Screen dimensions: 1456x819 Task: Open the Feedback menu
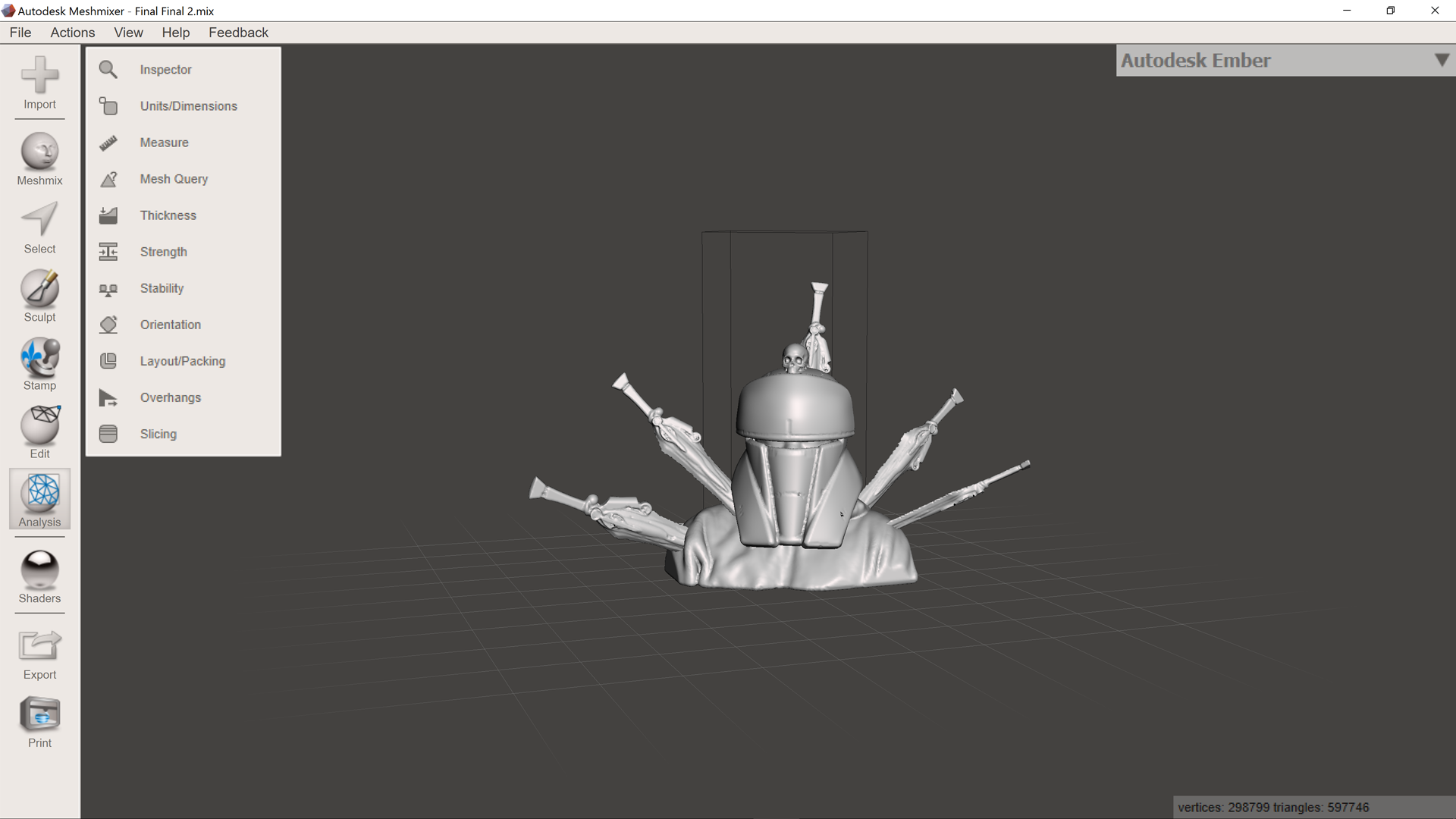coord(238,33)
